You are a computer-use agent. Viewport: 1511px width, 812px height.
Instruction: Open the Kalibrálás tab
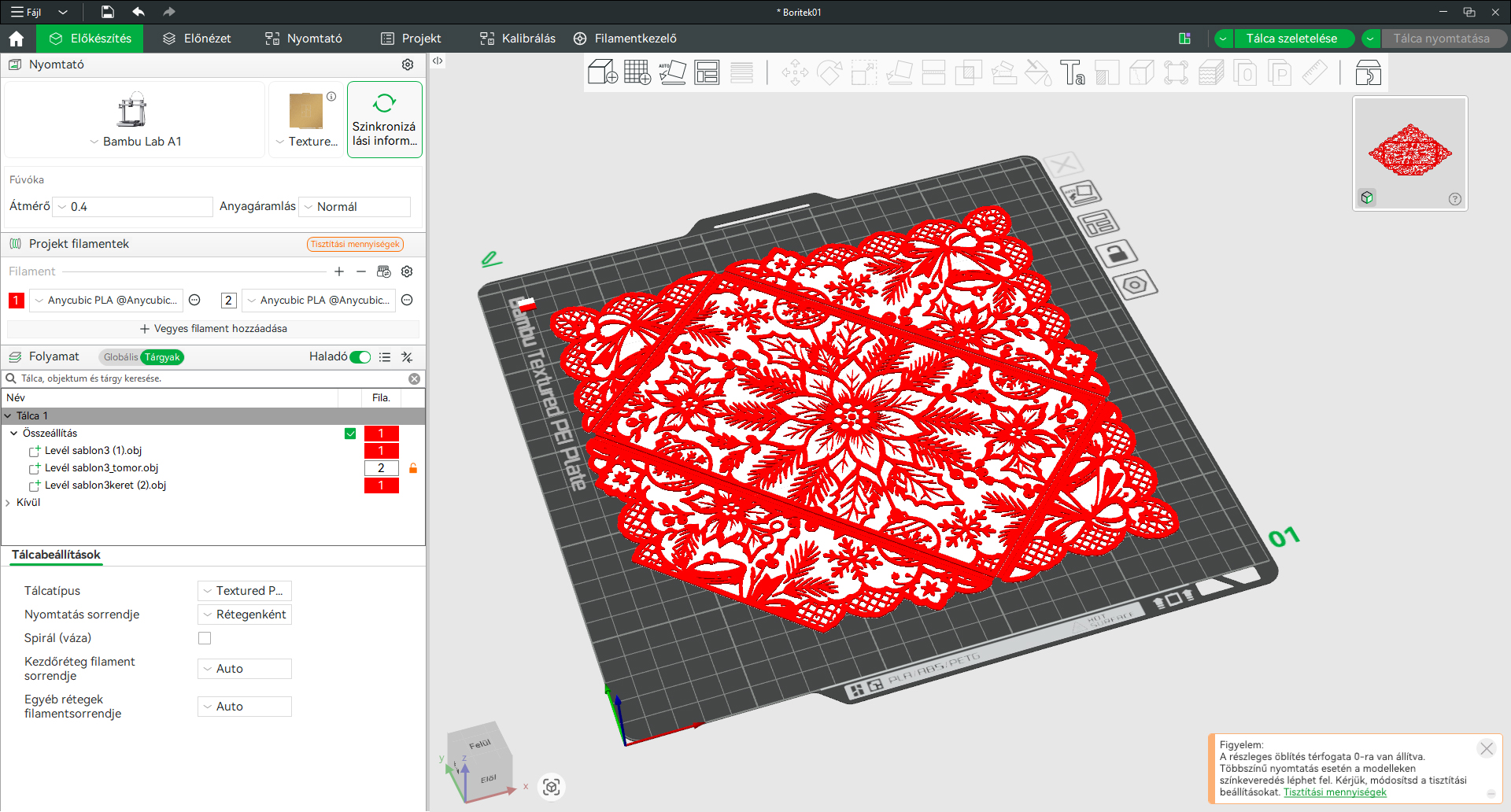(518, 39)
